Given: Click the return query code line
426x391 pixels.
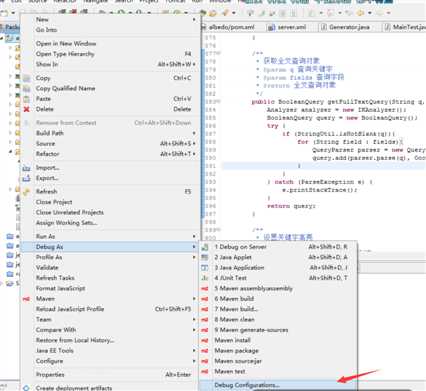Looking at the screenshot, I should point(291,206).
